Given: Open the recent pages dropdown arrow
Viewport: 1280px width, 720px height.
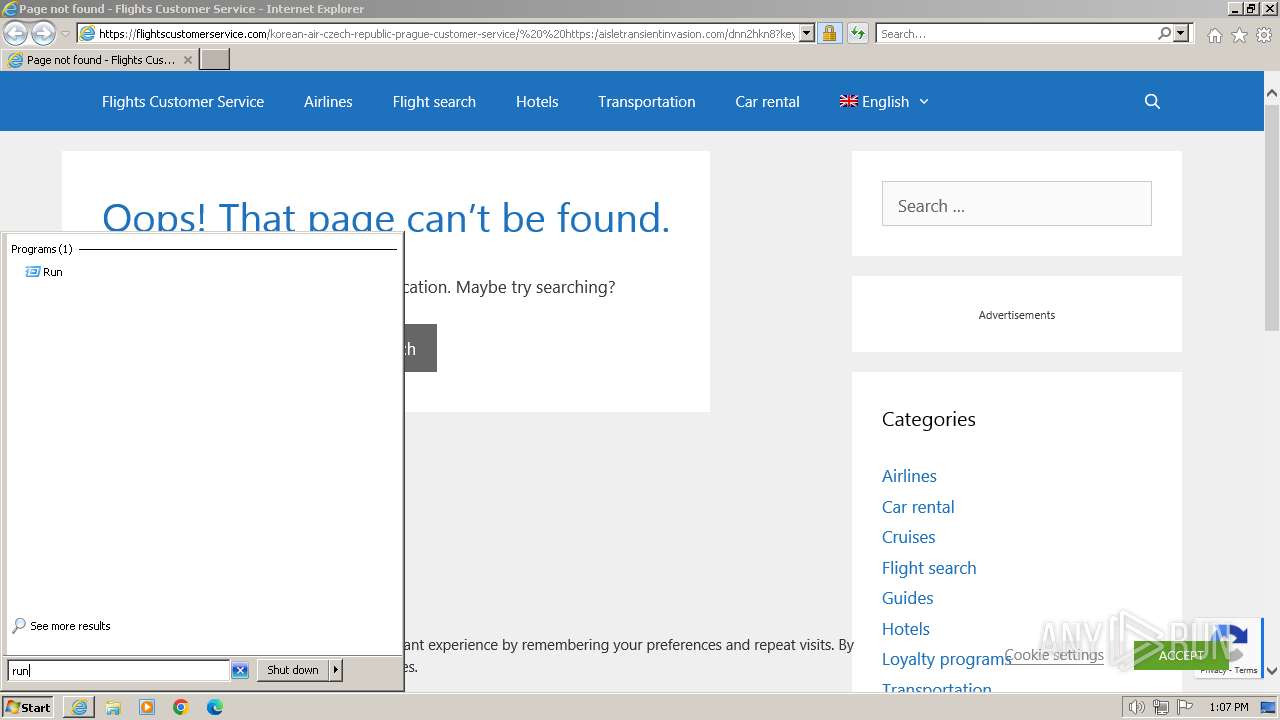Looking at the screenshot, I should 65,34.
